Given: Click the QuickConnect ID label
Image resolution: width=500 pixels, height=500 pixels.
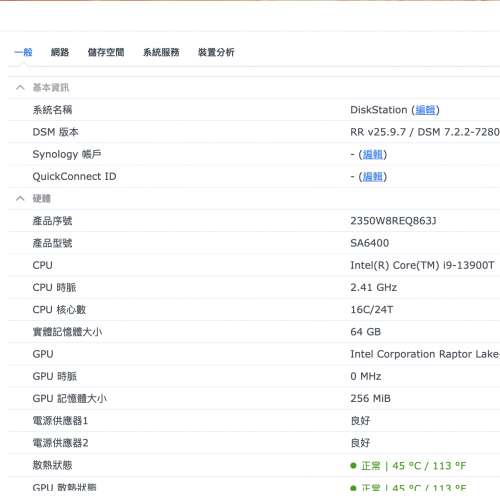Looking at the screenshot, I should point(74,176).
